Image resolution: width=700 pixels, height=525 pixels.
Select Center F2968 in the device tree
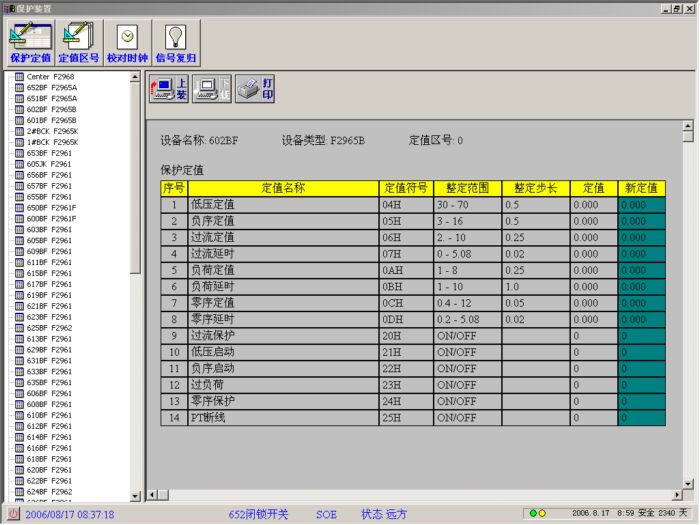click(50, 77)
